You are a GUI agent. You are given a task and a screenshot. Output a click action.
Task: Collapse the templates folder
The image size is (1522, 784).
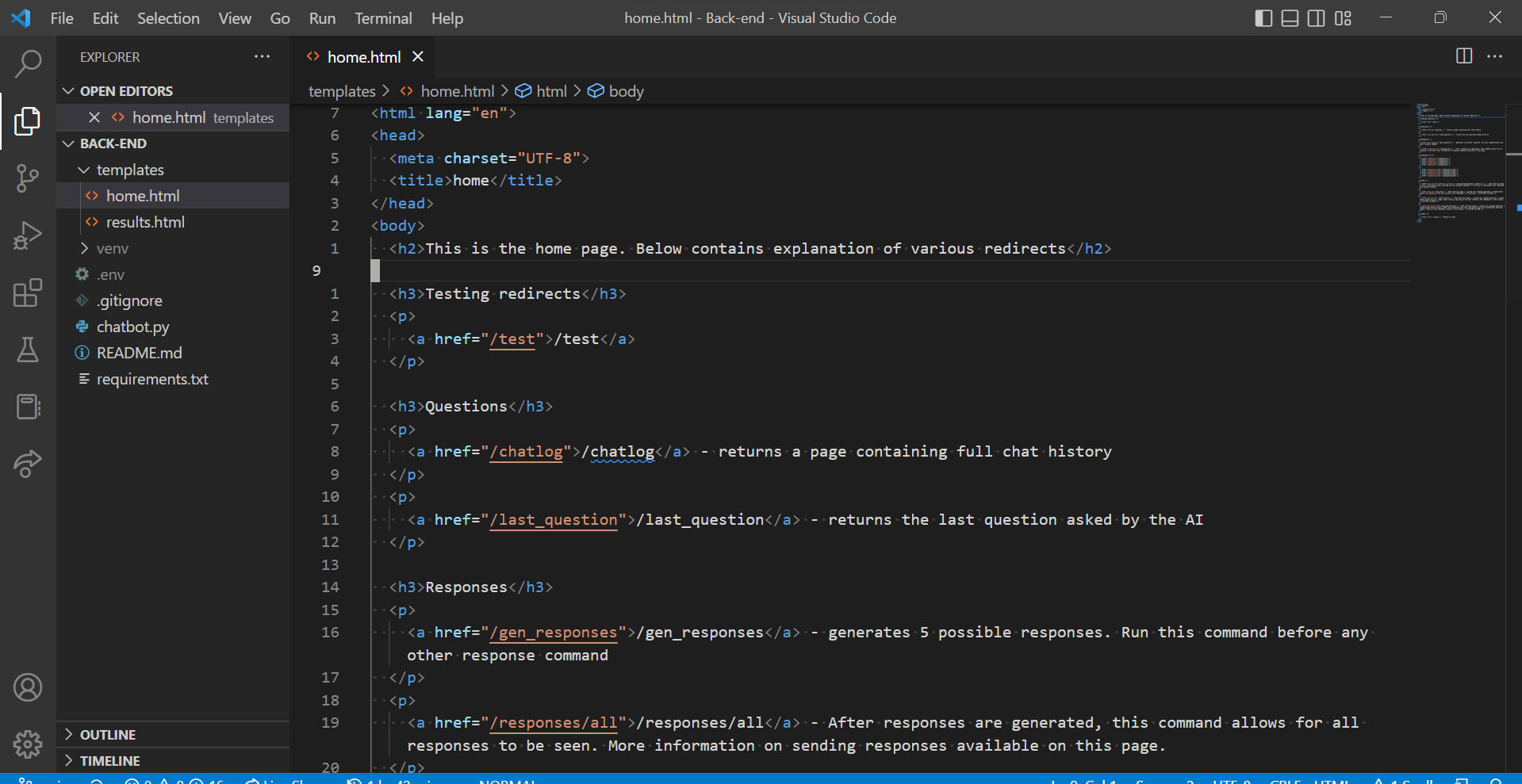129,170
